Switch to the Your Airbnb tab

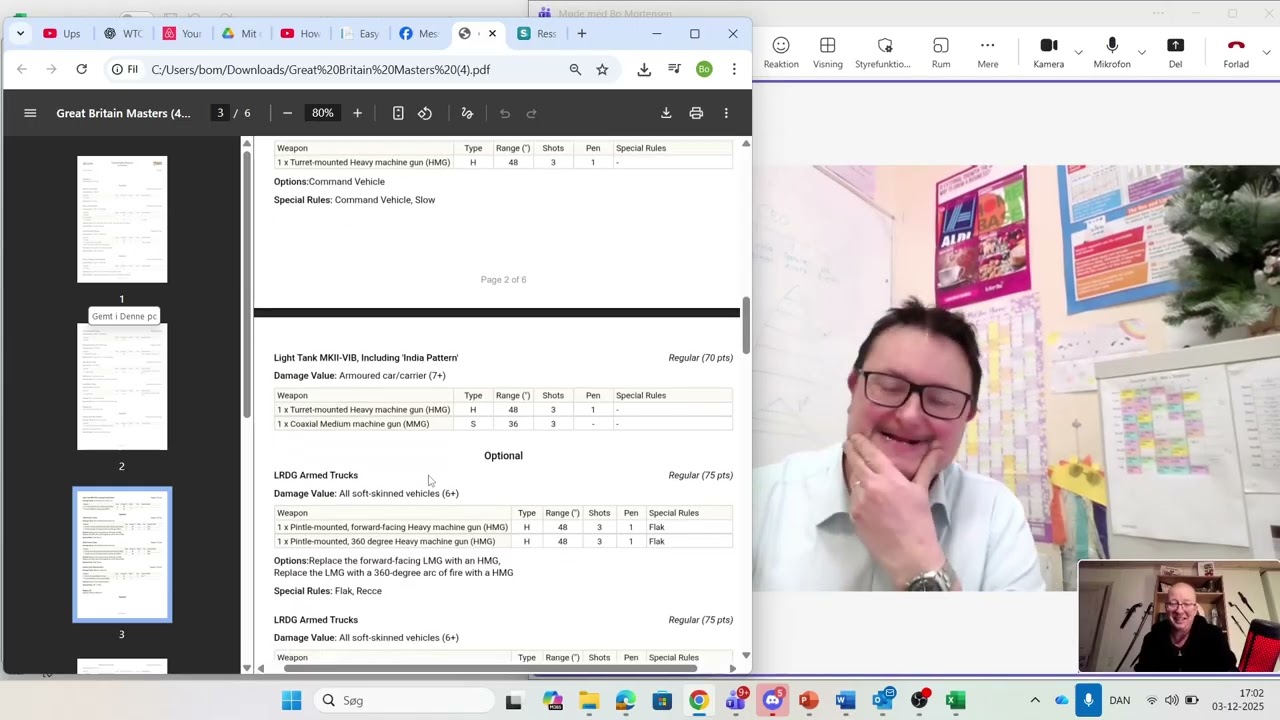(x=183, y=33)
